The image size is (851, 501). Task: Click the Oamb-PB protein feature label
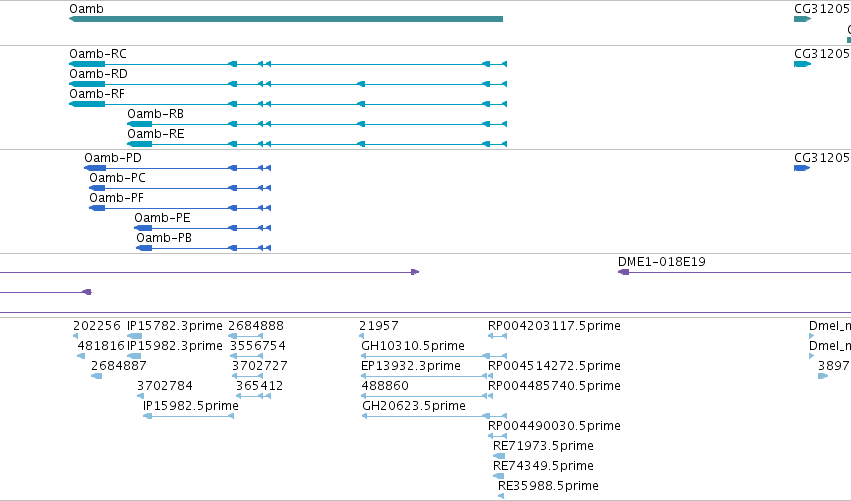[164, 238]
